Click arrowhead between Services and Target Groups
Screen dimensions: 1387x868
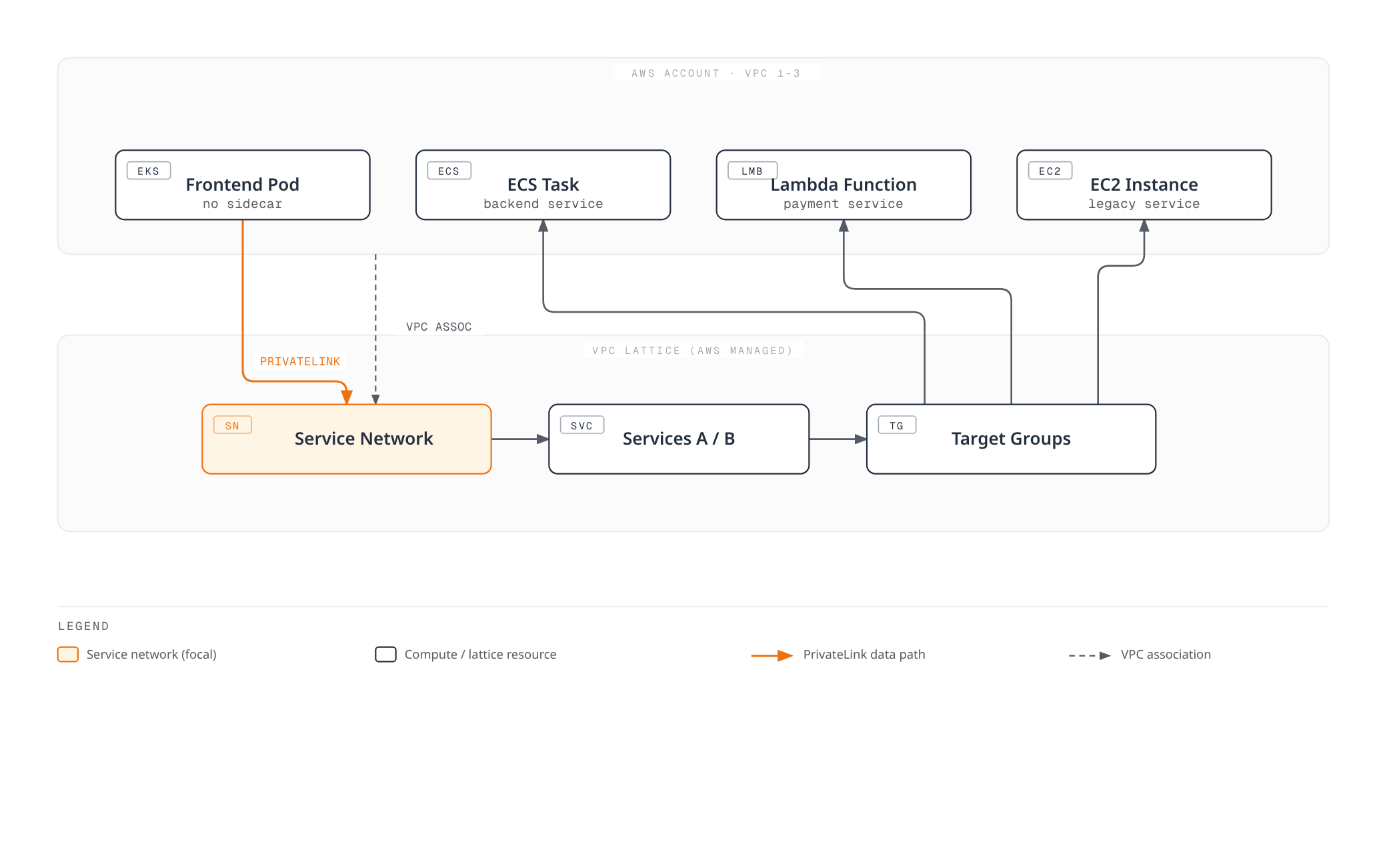pos(861,439)
